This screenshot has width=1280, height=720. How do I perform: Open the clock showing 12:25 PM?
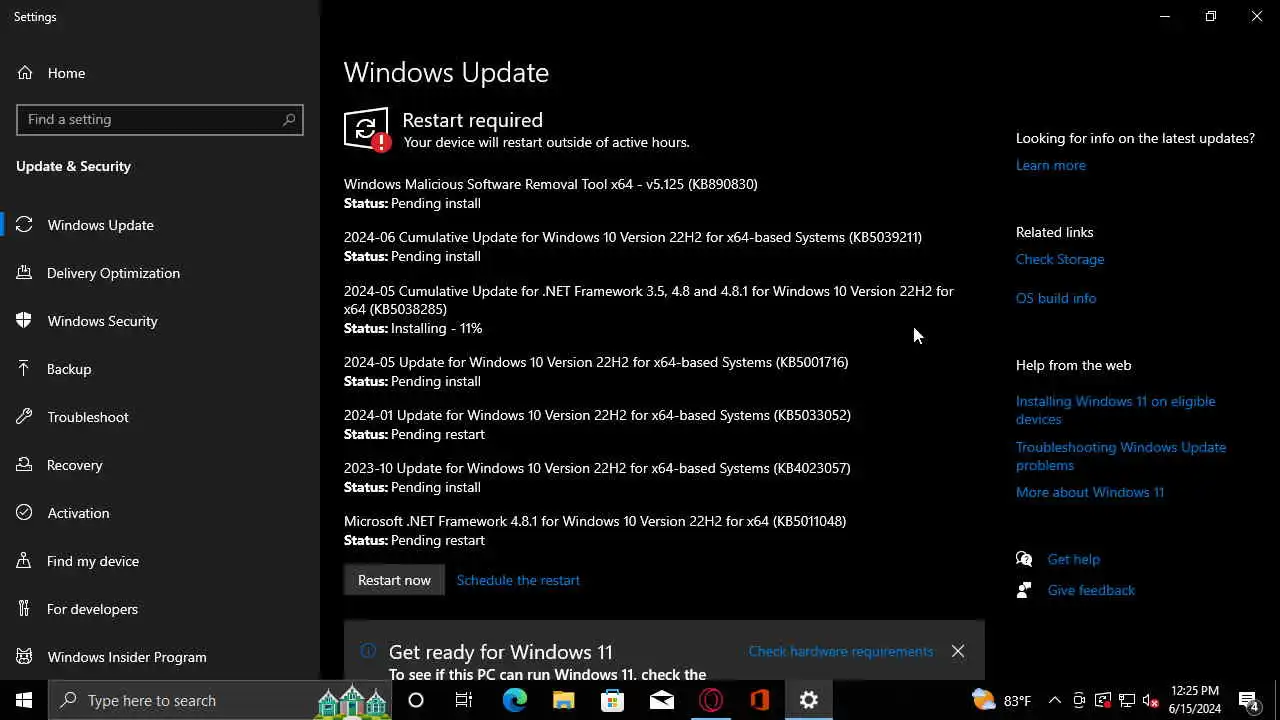[x=1195, y=700]
